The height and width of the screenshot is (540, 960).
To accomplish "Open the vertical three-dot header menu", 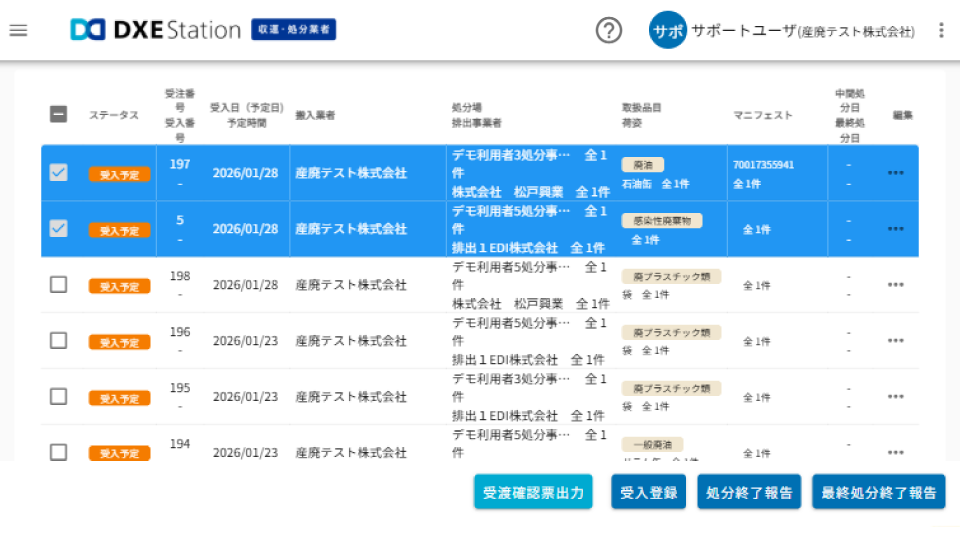I will (x=941, y=30).
